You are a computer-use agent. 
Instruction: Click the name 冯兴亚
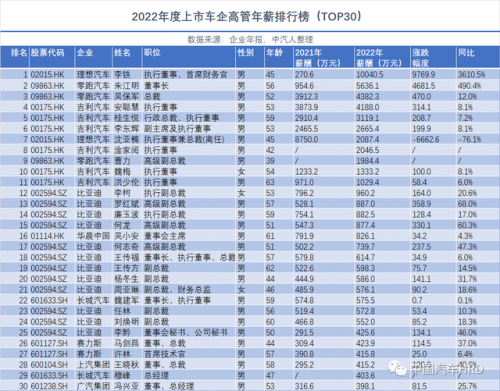126,386
